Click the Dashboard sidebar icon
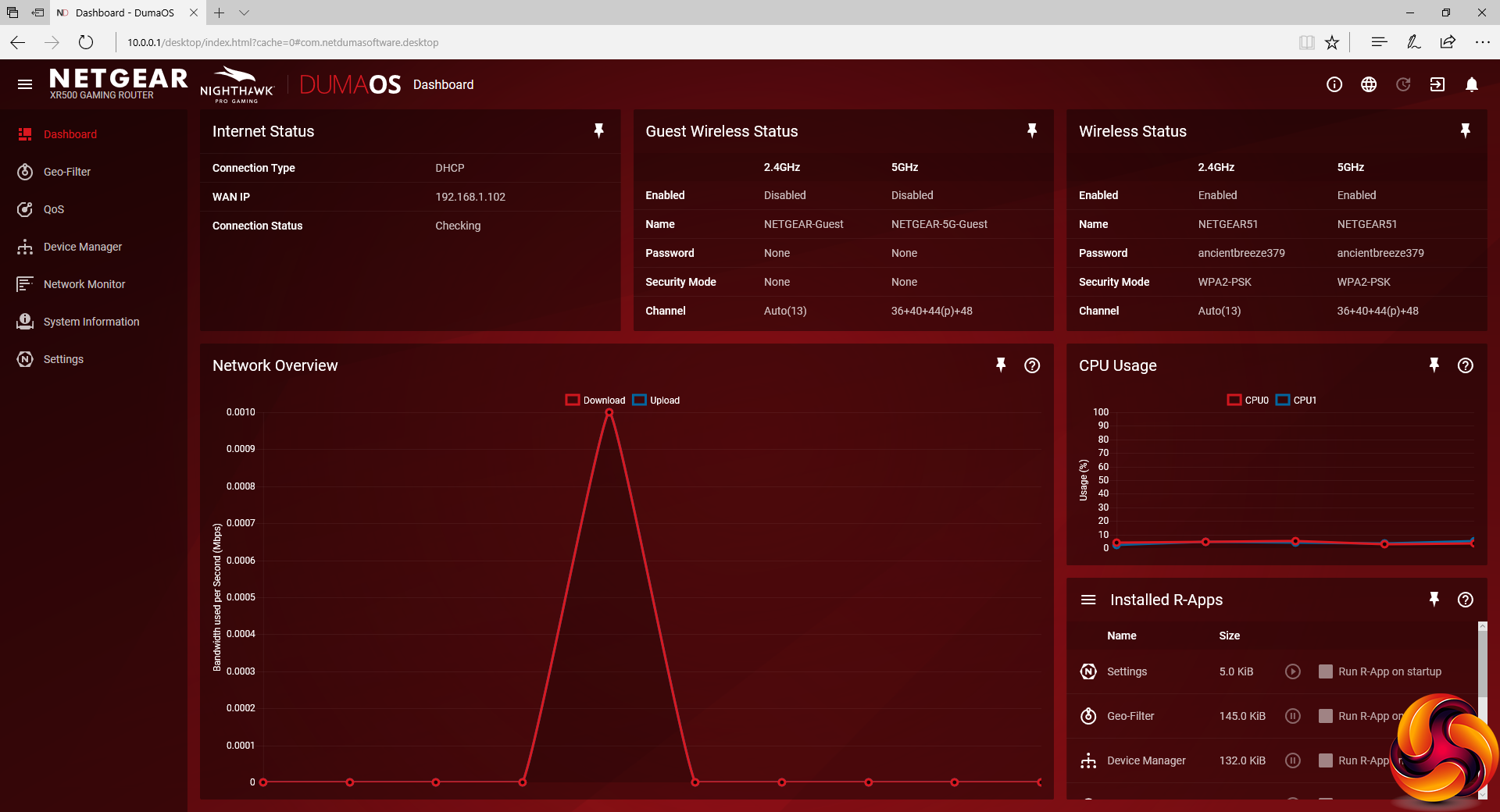 tap(25, 134)
